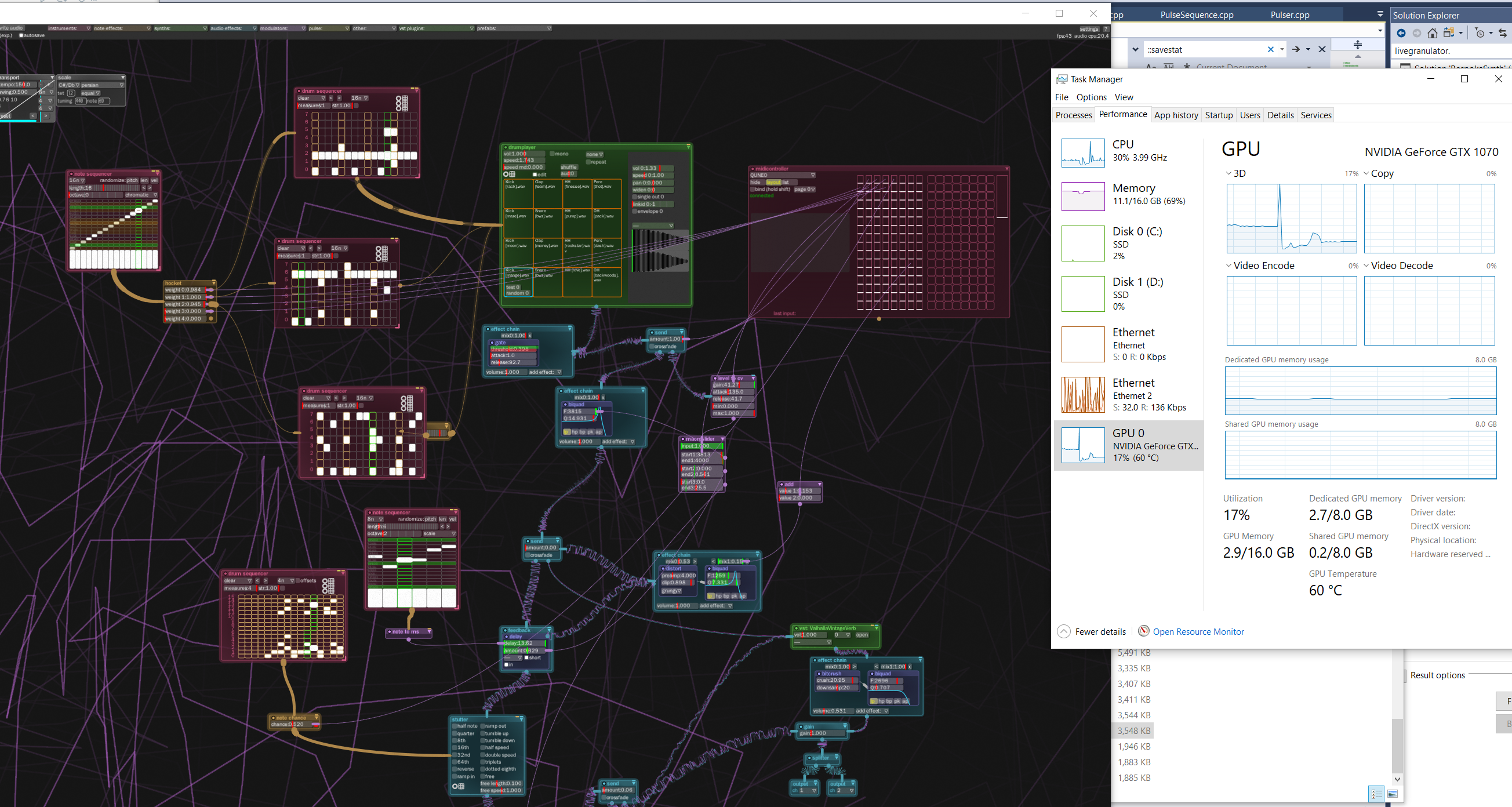This screenshot has width=1512, height=807.
Task: Open the instruments: dropdown
Action: pyautogui.click(x=68, y=28)
